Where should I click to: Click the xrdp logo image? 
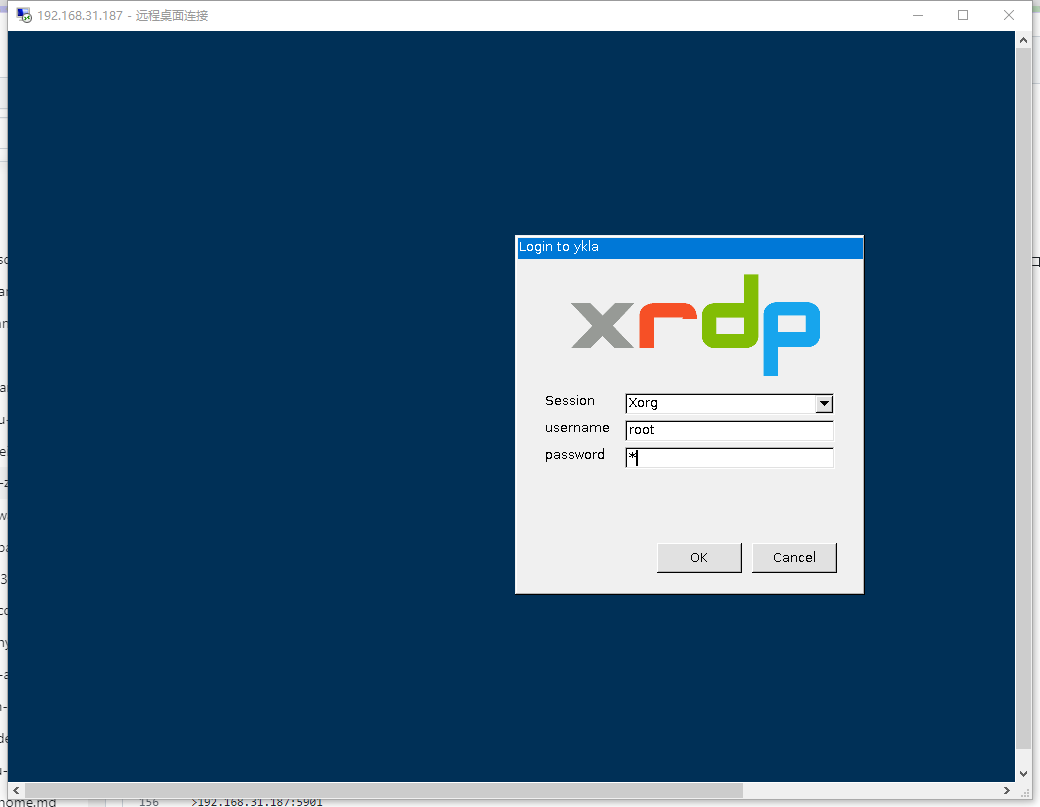coord(696,325)
